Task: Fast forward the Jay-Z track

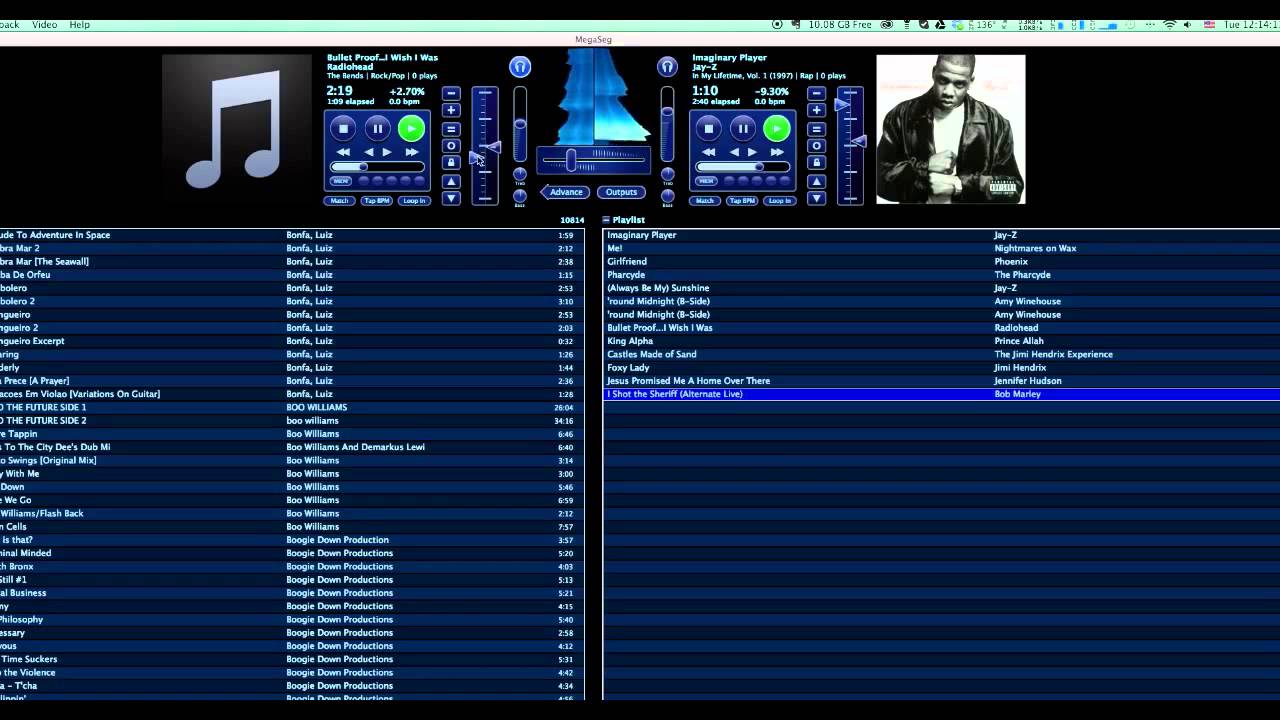Action: [x=777, y=152]
